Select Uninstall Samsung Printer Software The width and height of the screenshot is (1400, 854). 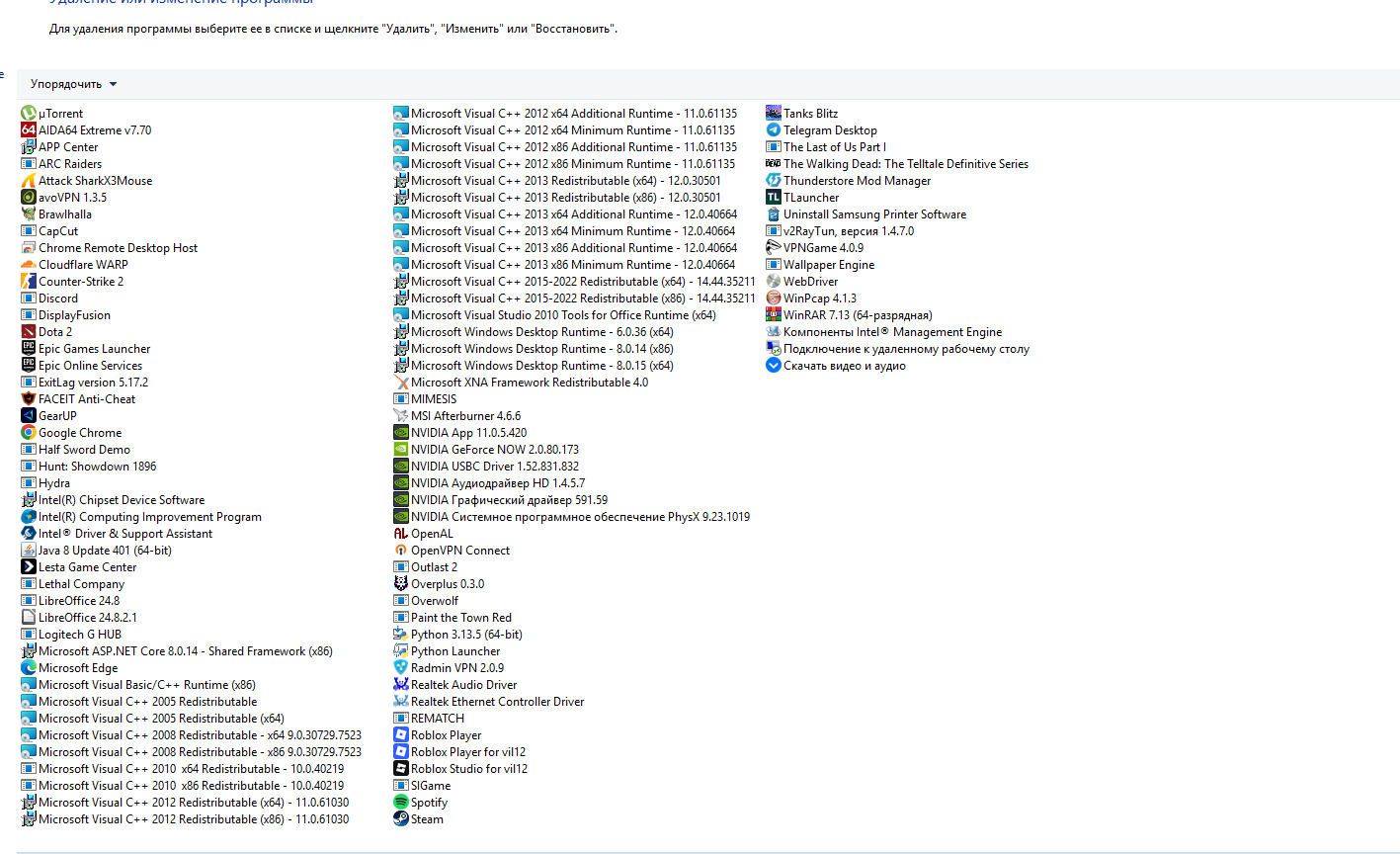[866, 214]
